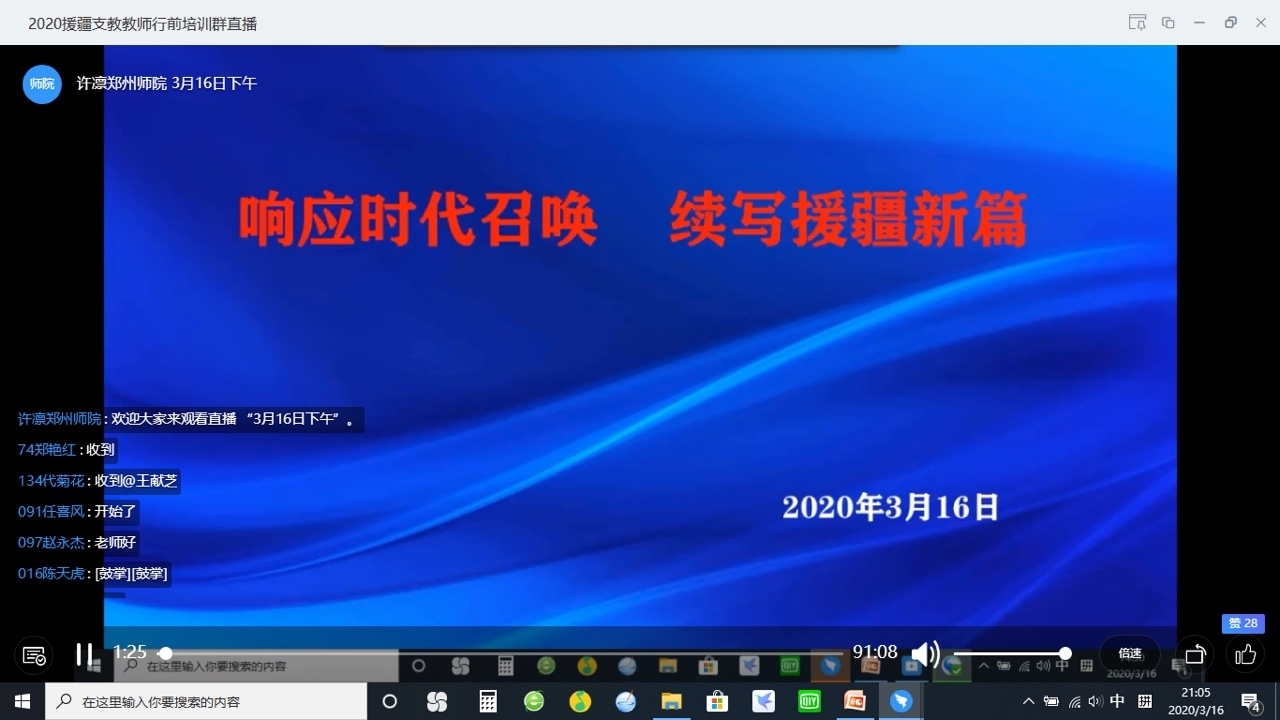Toggle the chat comments overlay icon
This screenshot has width=1280, height=720.
[x=34, y=655]
